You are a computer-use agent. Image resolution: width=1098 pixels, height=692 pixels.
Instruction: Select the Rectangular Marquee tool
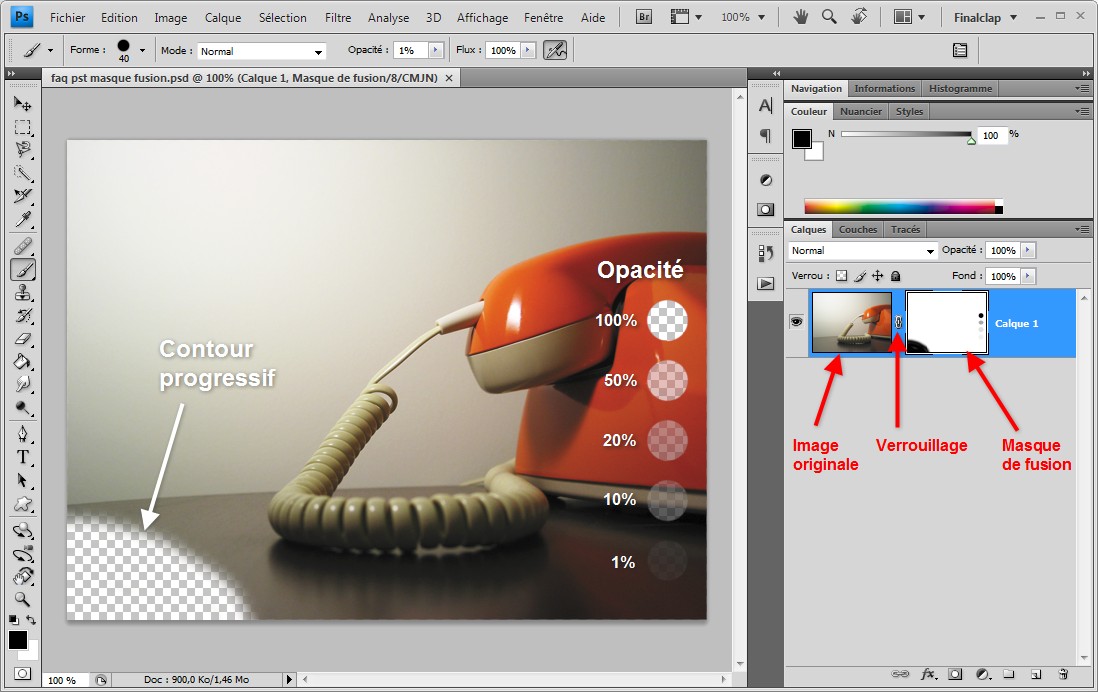point(22,127)
